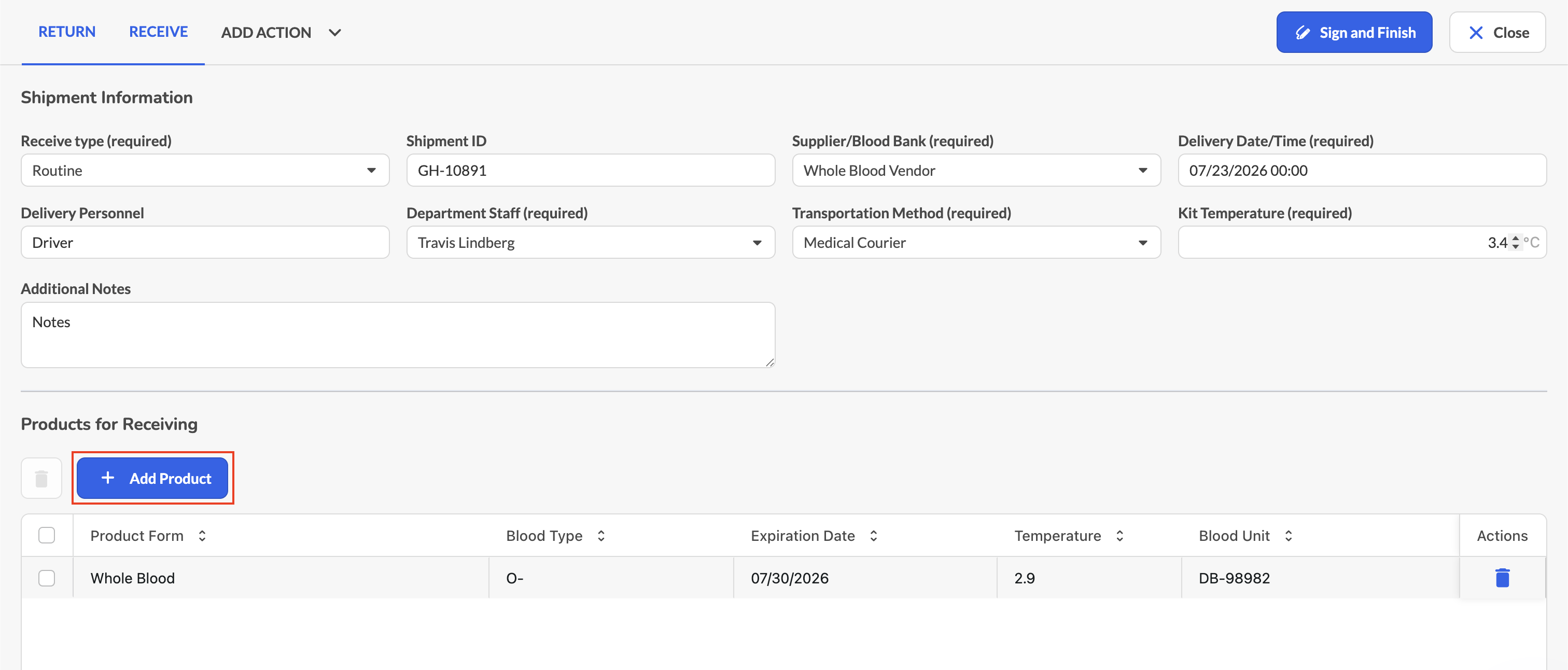Viewport: 1568px width, 670px height.
Task: Check the select-all products checkbox
Action: pos(47,536)
